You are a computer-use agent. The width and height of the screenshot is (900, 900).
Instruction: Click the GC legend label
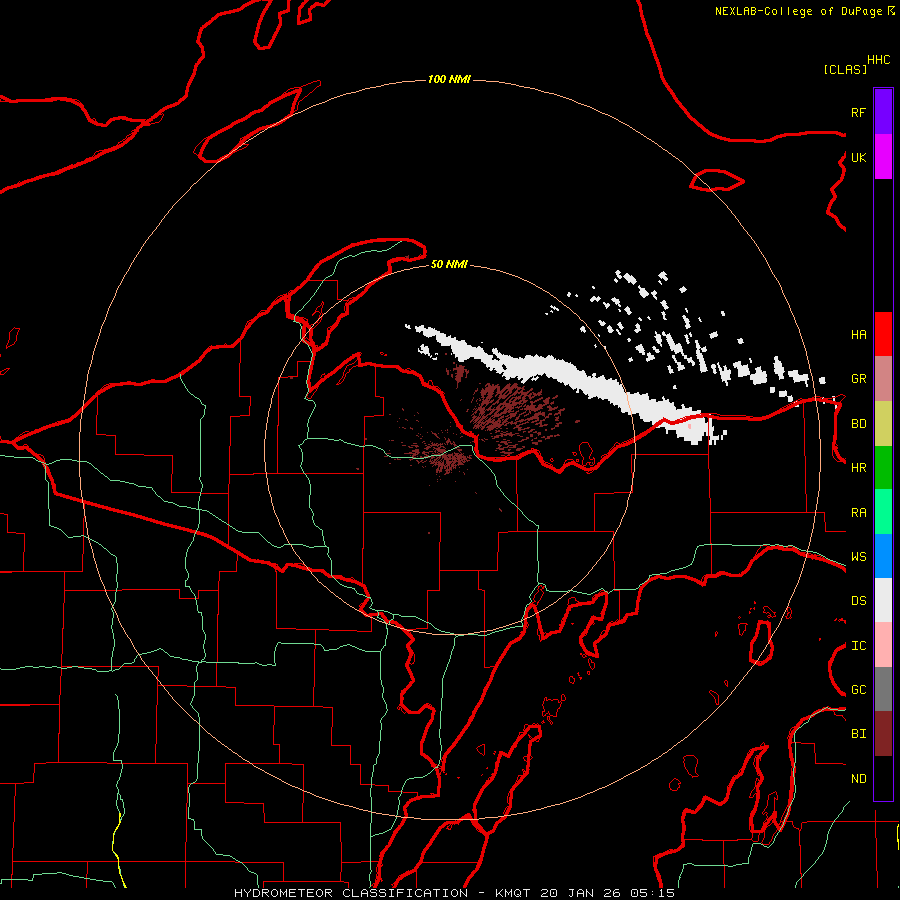coord(858,690)
